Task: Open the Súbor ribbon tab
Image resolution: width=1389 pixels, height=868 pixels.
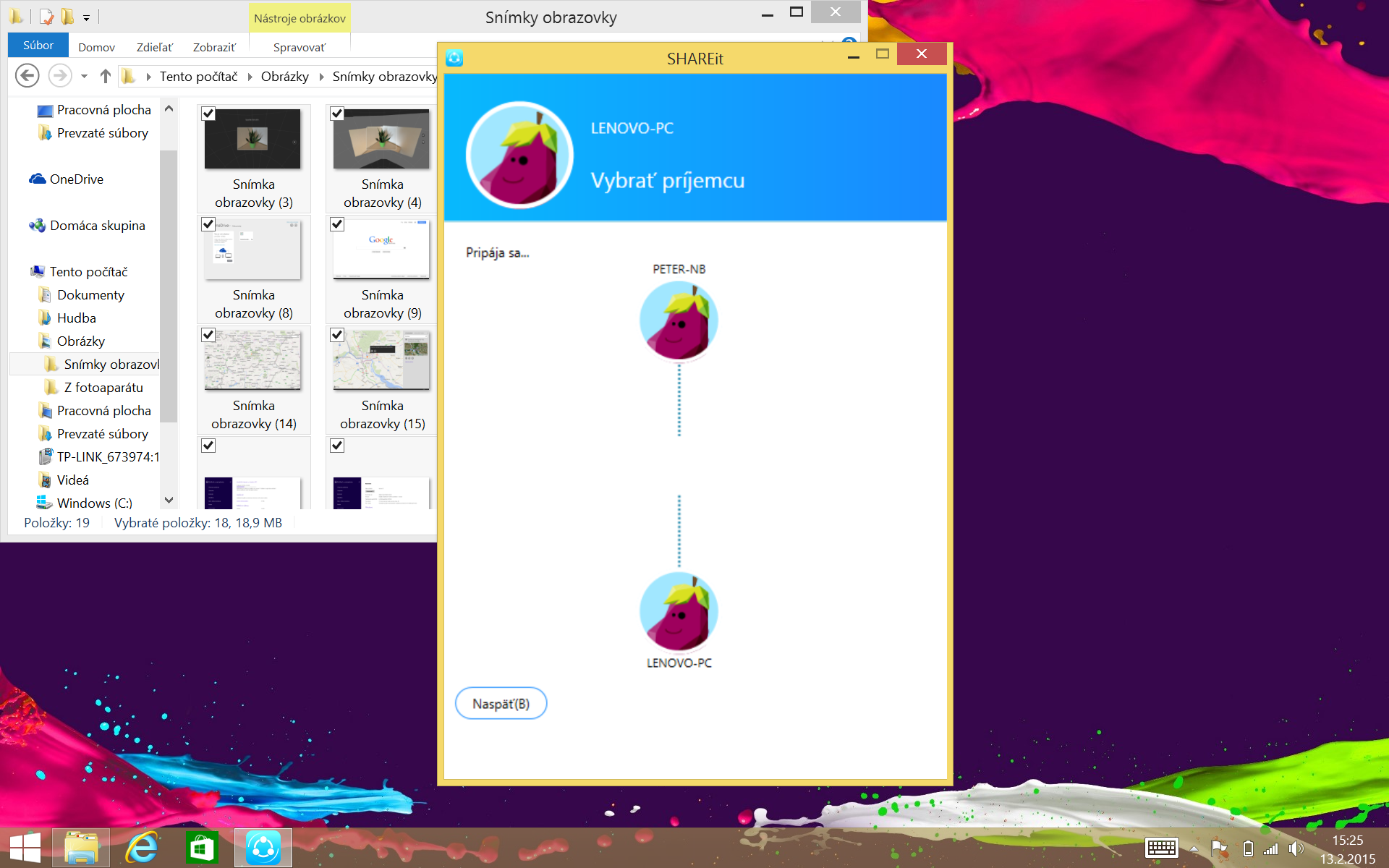Action: (x=38, y=45)
